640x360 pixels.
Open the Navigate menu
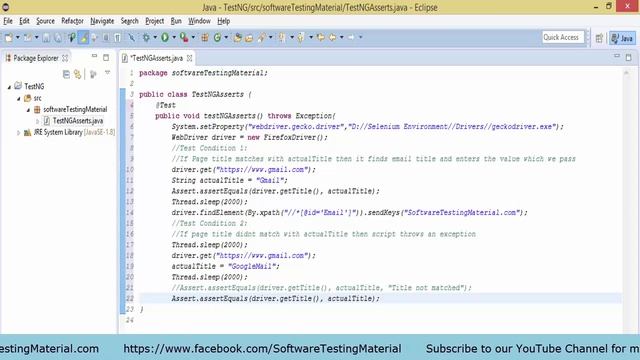pyautogui.click(x=102, y=21)
